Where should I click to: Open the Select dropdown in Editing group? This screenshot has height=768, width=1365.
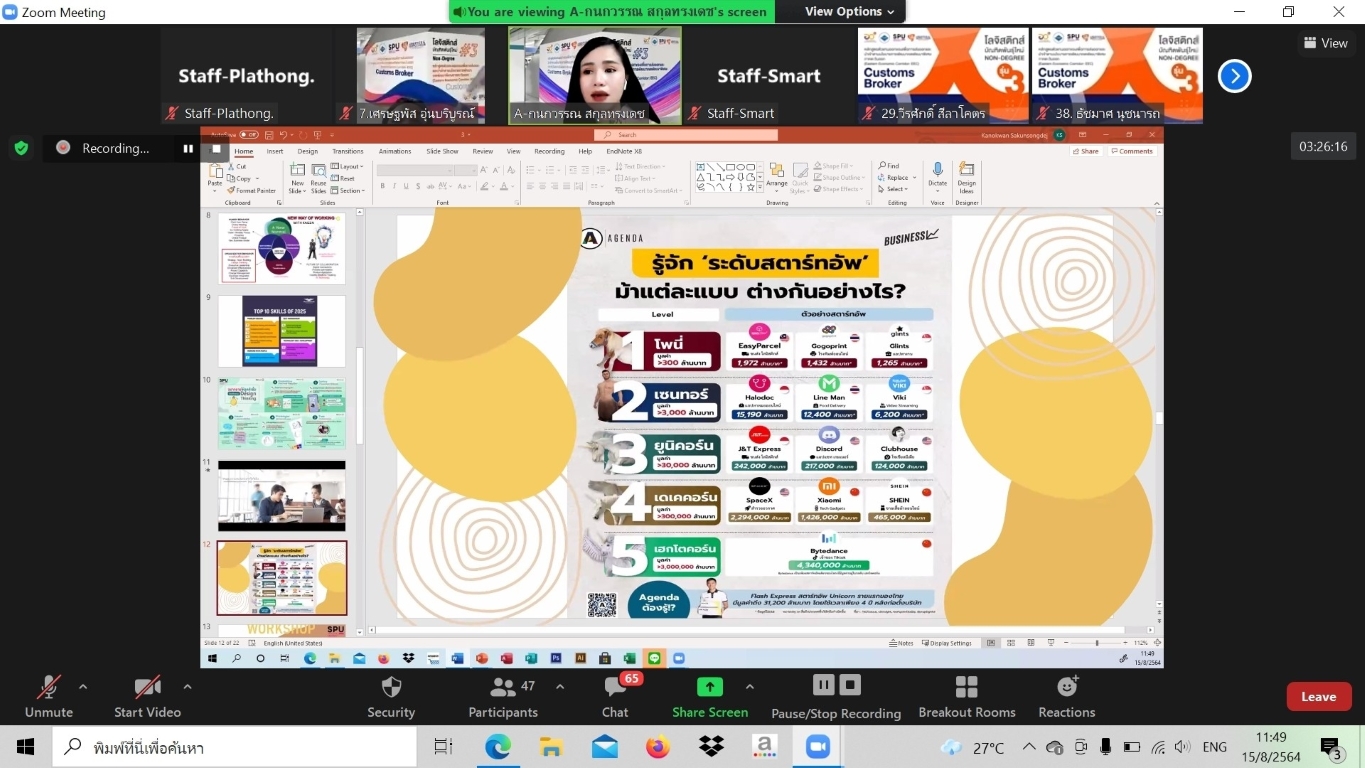pos(894,189)
